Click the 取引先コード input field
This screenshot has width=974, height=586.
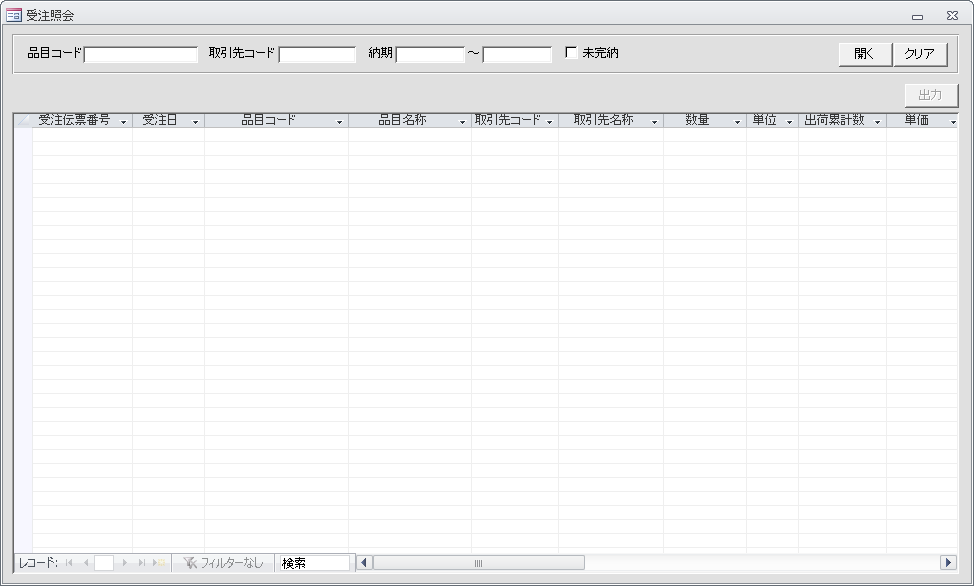click(x=317, y=54)
